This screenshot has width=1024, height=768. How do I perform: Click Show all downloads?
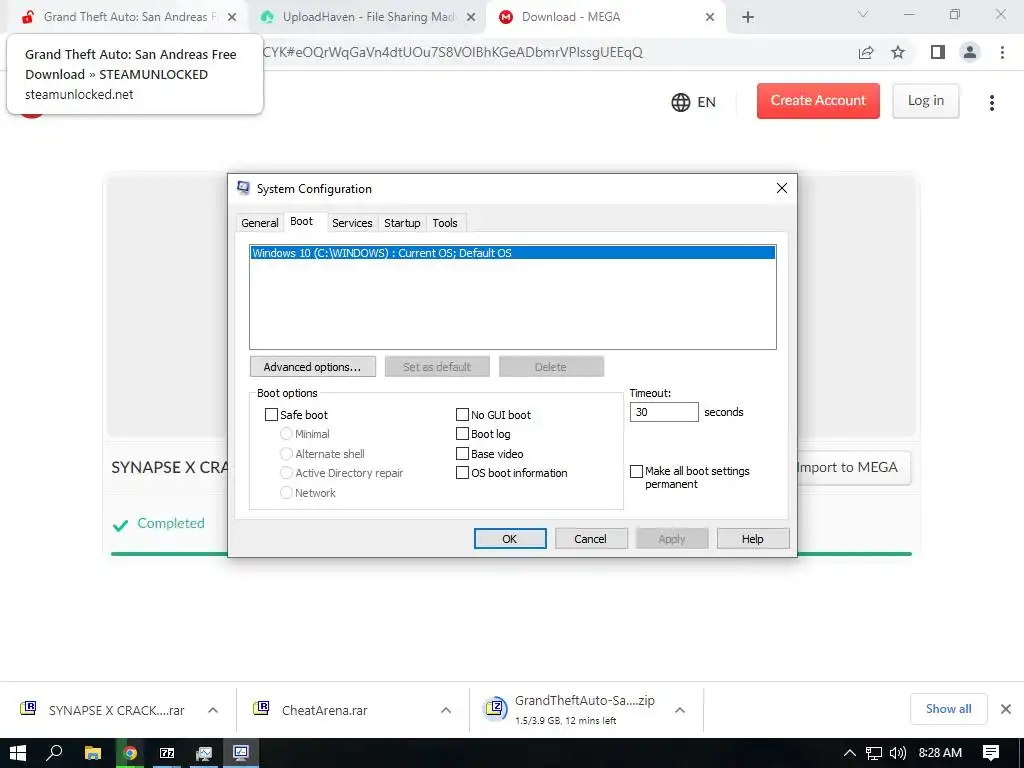(948, 709)
